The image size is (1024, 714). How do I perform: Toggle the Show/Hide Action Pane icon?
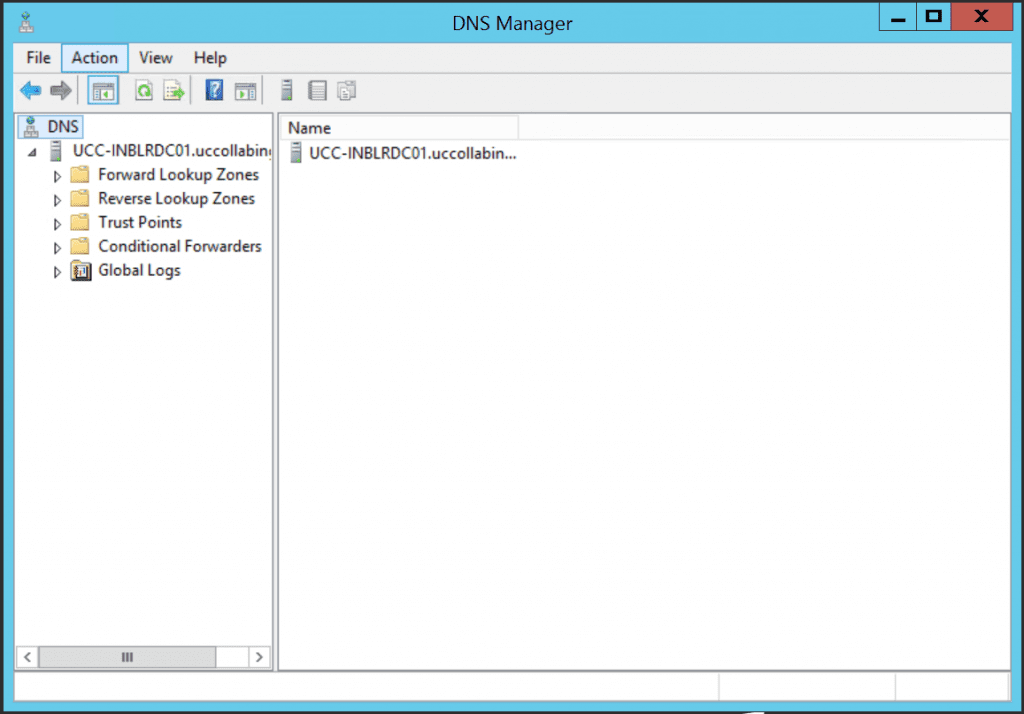coord(243,90)
